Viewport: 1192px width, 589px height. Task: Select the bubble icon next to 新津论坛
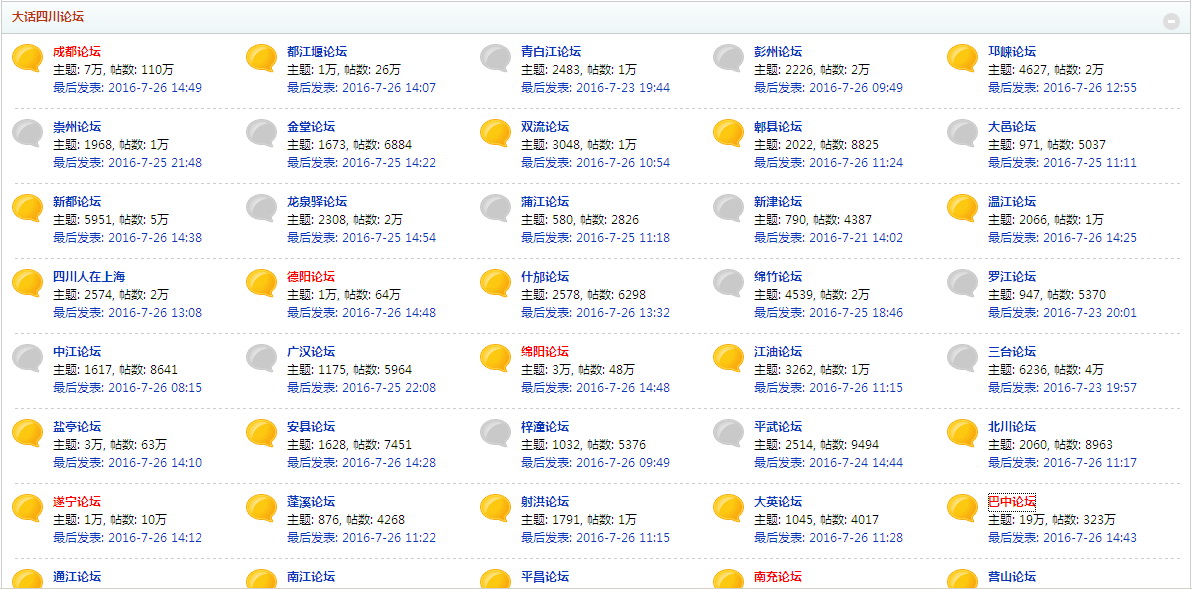point(728,208)
